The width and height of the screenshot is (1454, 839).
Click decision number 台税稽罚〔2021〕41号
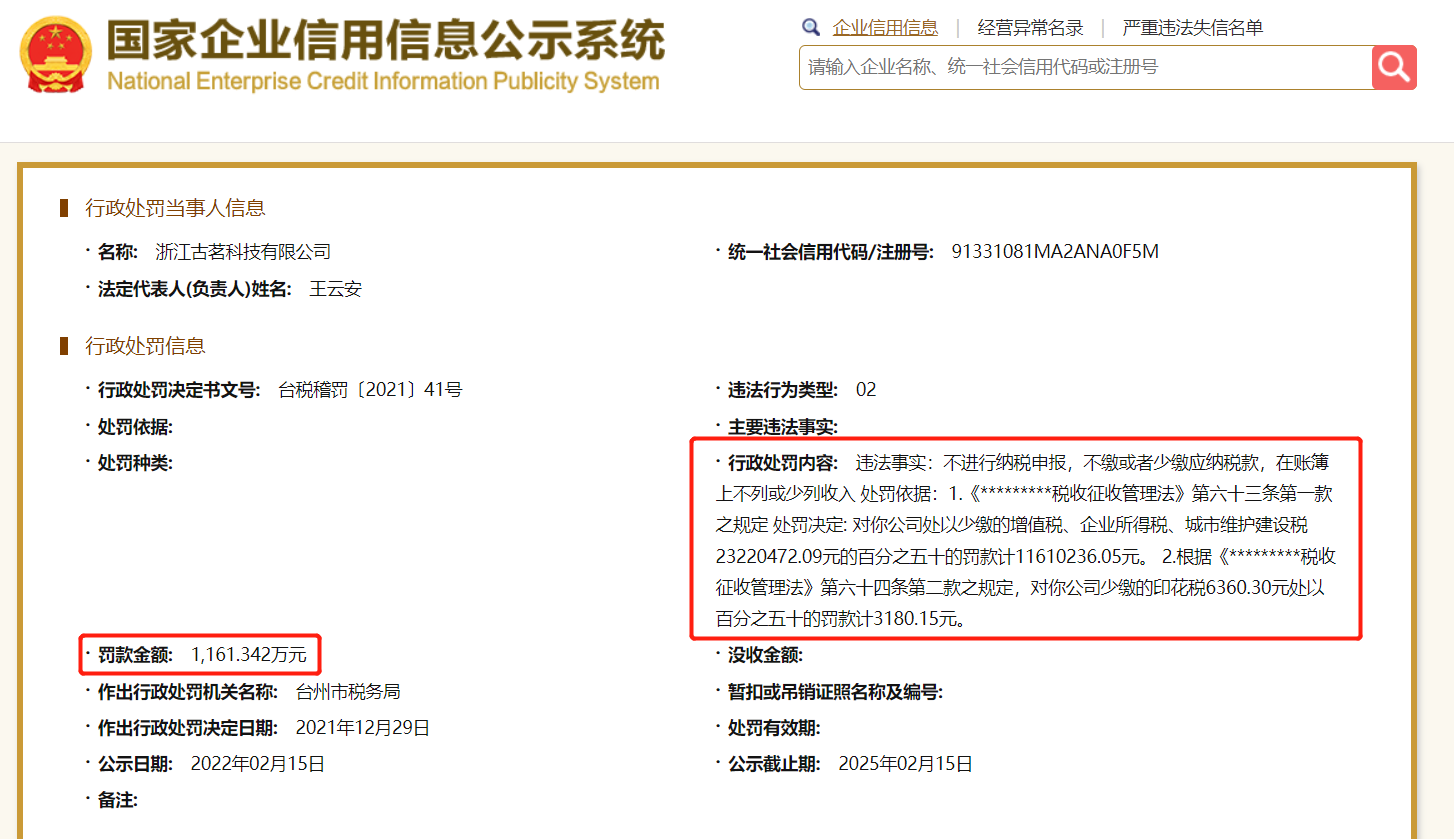pos(370,390)
